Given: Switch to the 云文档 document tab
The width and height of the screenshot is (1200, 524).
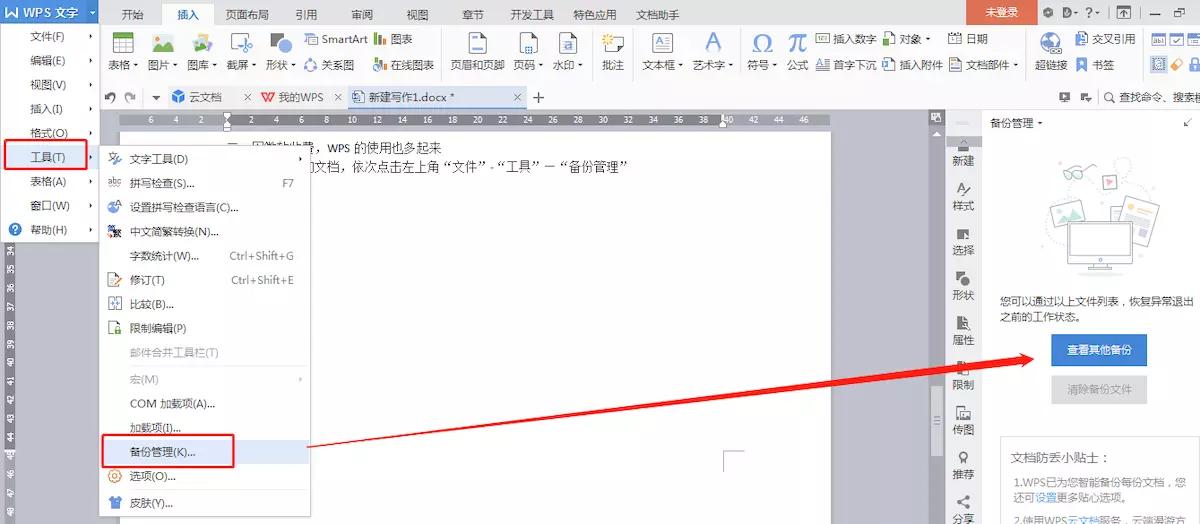Looking at the screenshot, I should coord(206,98).
